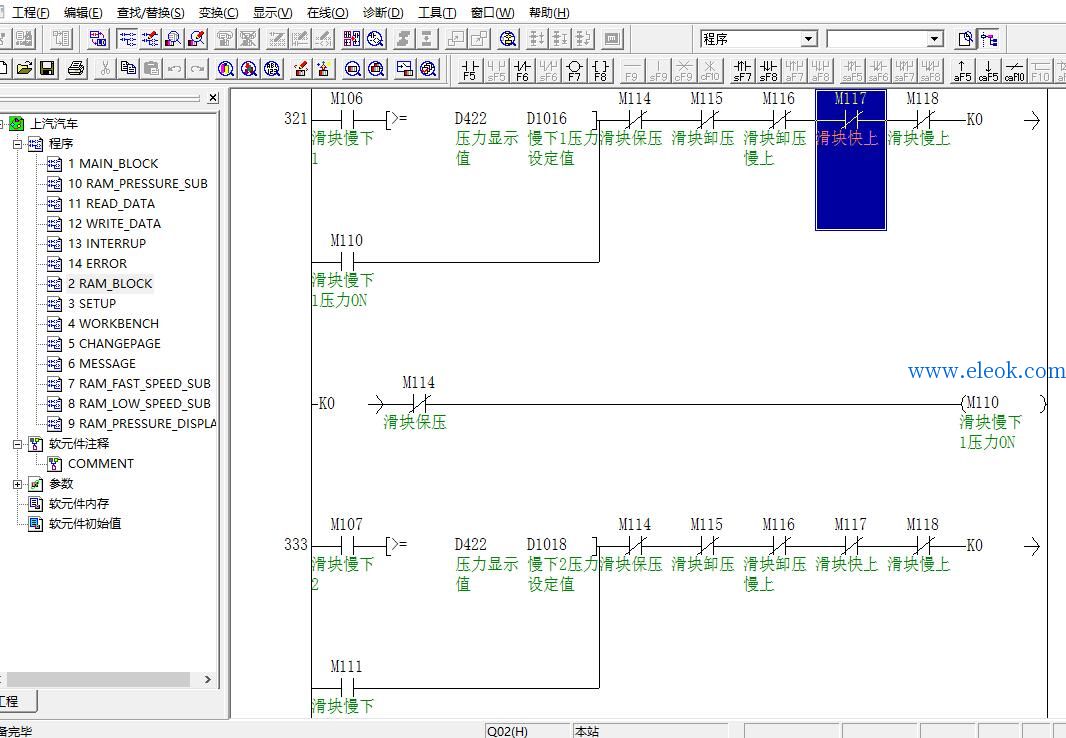
Task: Select the highlighted M117 contact cell
Action: coord(850,160)
